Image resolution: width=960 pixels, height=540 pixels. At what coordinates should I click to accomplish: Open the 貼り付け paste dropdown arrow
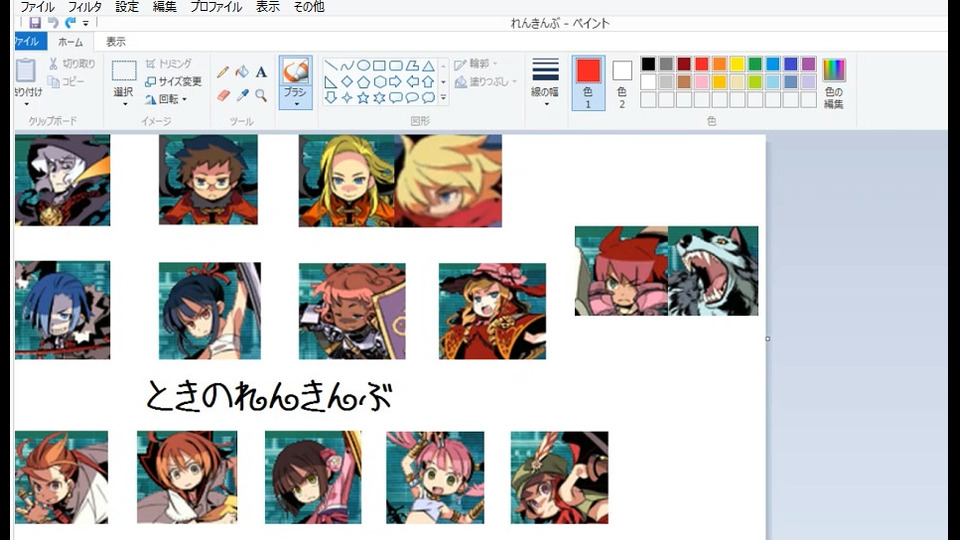(26, 105)
